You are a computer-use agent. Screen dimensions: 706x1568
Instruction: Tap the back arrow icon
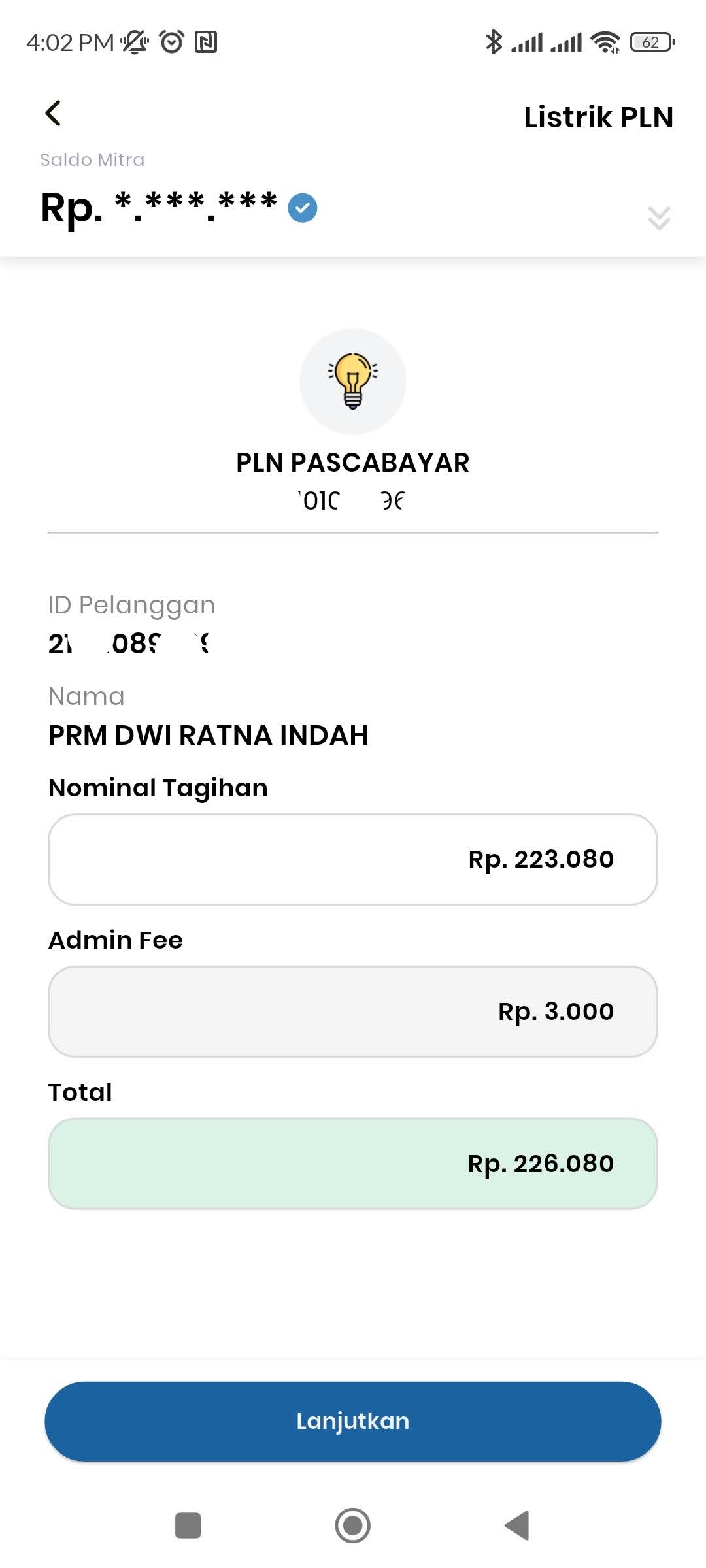click(53, 113)
